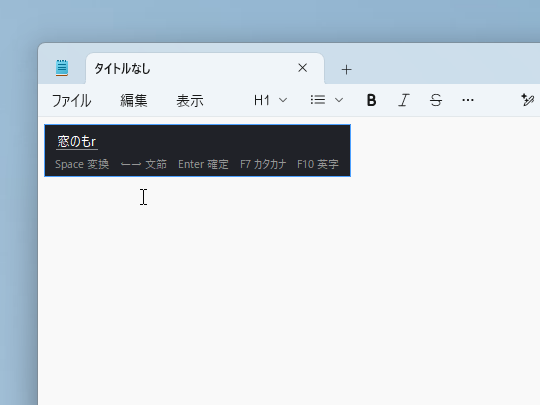Add a new tab with plus button

click(x=346, y=70)
